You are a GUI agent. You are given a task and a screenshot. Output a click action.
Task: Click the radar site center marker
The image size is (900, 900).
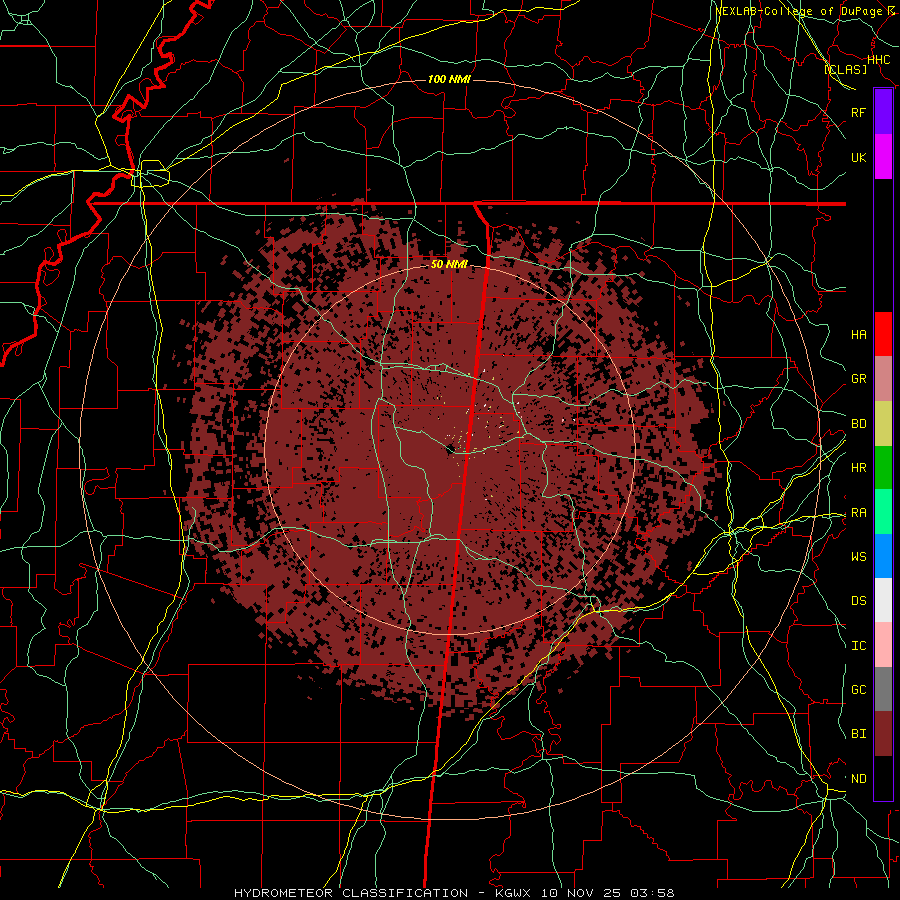coord(452,448)
